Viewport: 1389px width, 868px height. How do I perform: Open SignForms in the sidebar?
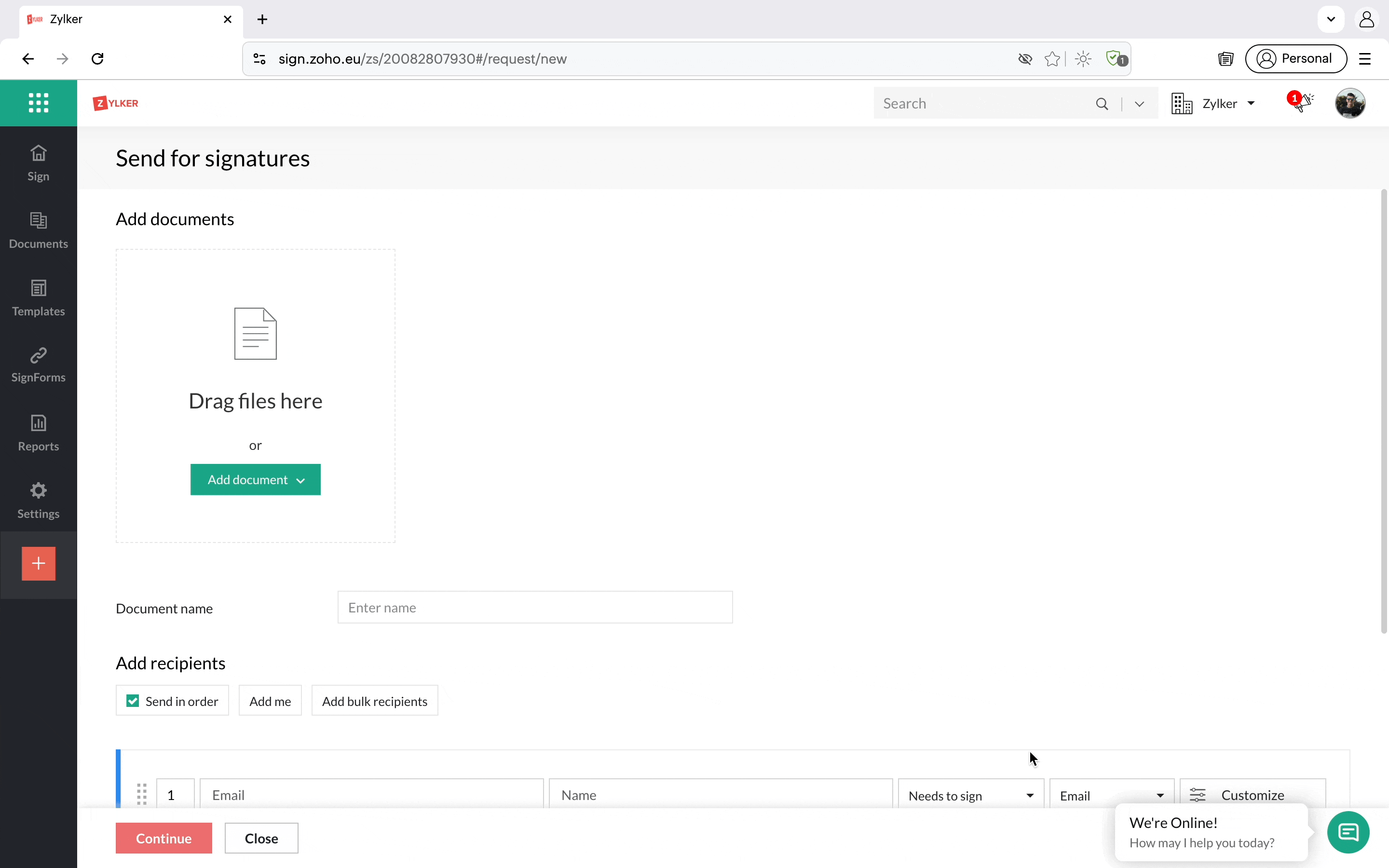pyautogui.click(x=39, y=365)
